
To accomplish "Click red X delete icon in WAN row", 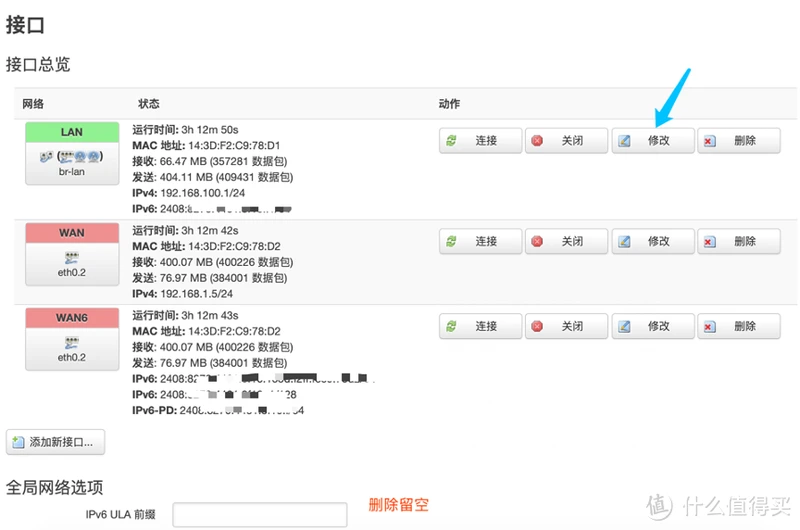I will coord(710,242).
